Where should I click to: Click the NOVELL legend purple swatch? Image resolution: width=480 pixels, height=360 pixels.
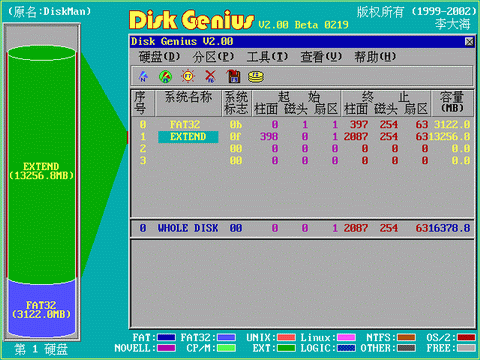[166, 348]
